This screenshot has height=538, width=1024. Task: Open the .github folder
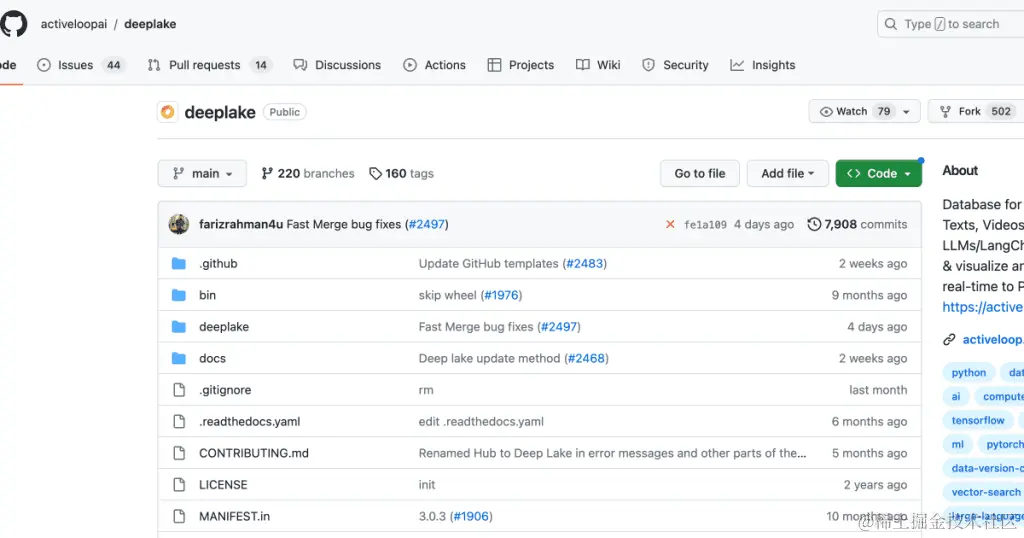coord(218,263)
